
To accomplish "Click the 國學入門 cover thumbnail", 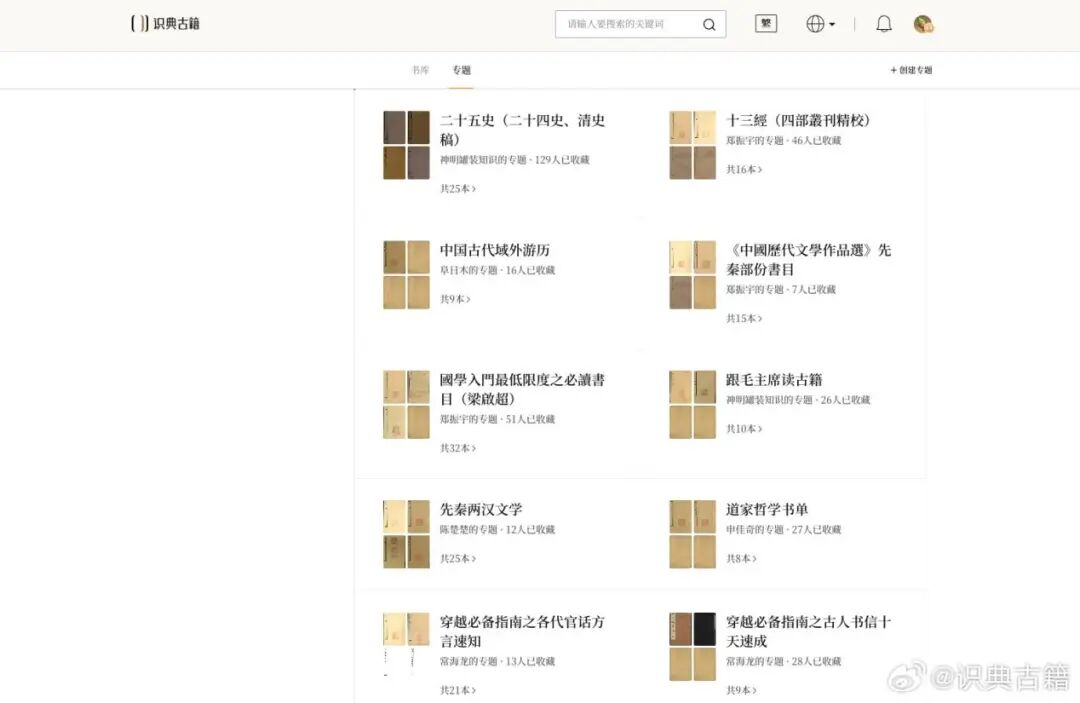I will [406, 405].
